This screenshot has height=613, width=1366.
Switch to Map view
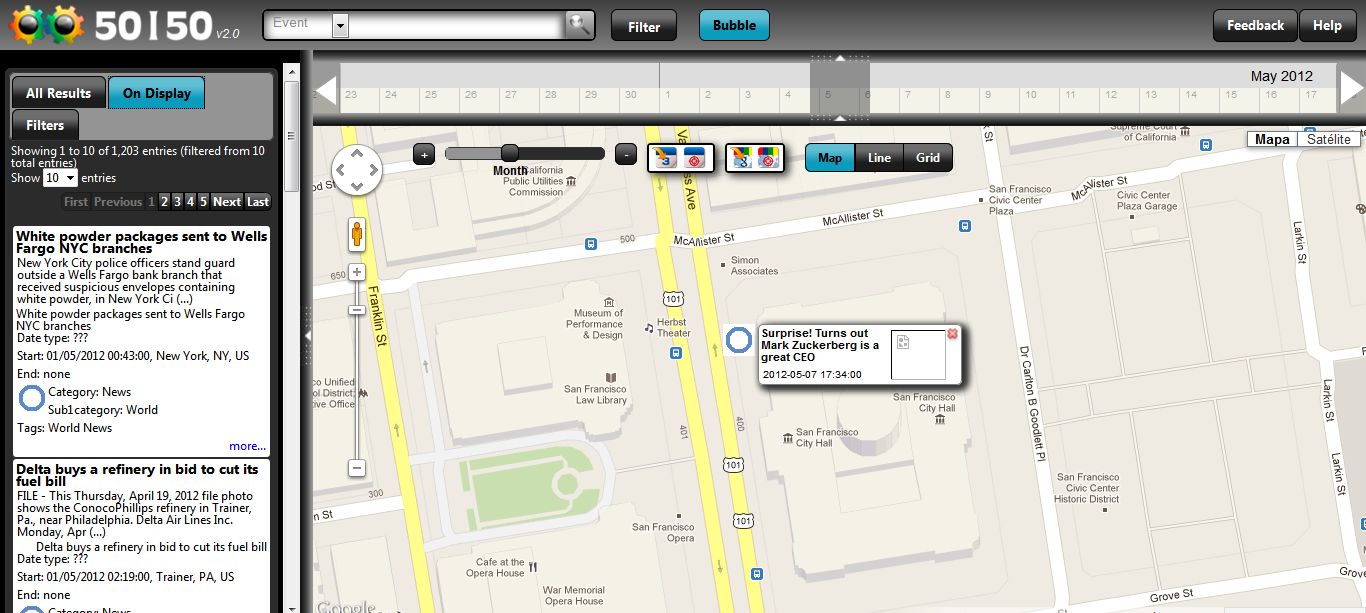830,158
